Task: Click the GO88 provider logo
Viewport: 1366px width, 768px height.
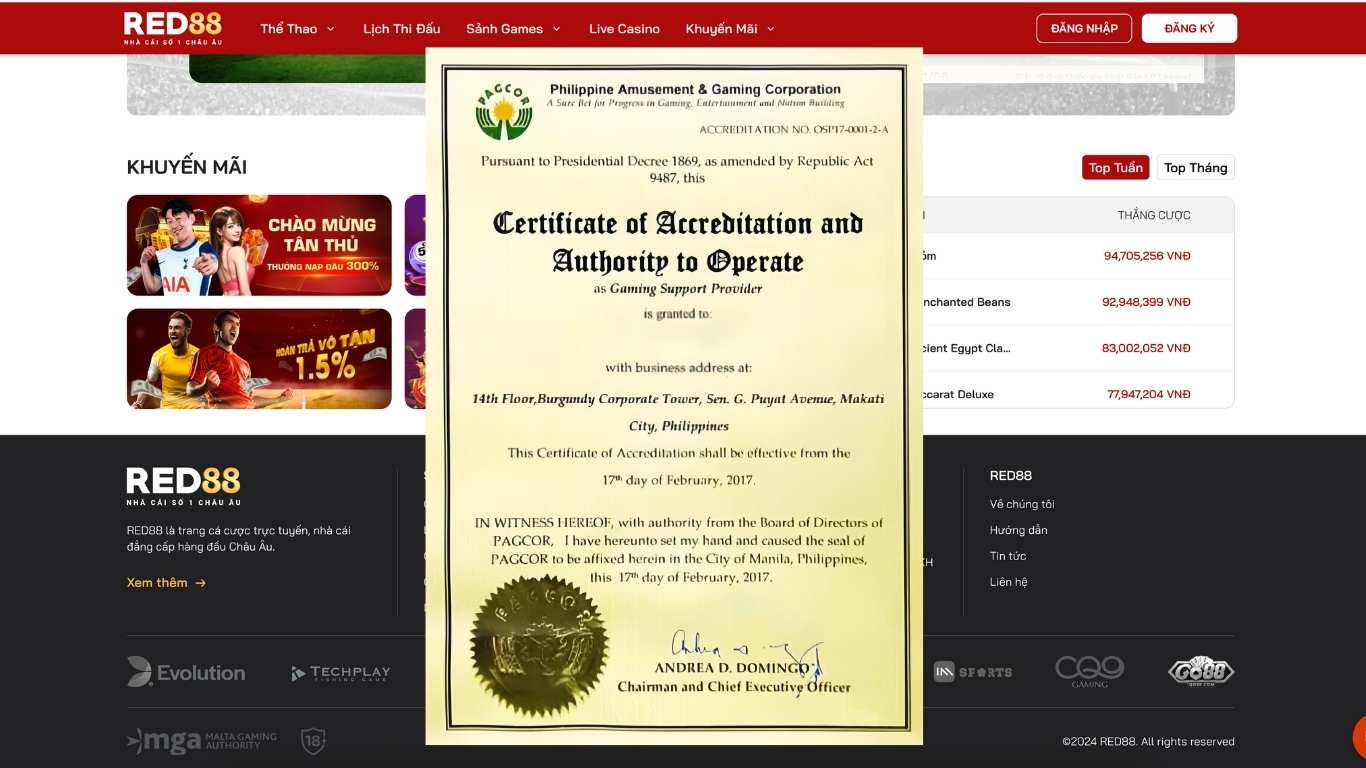Action: [1201, 671]
